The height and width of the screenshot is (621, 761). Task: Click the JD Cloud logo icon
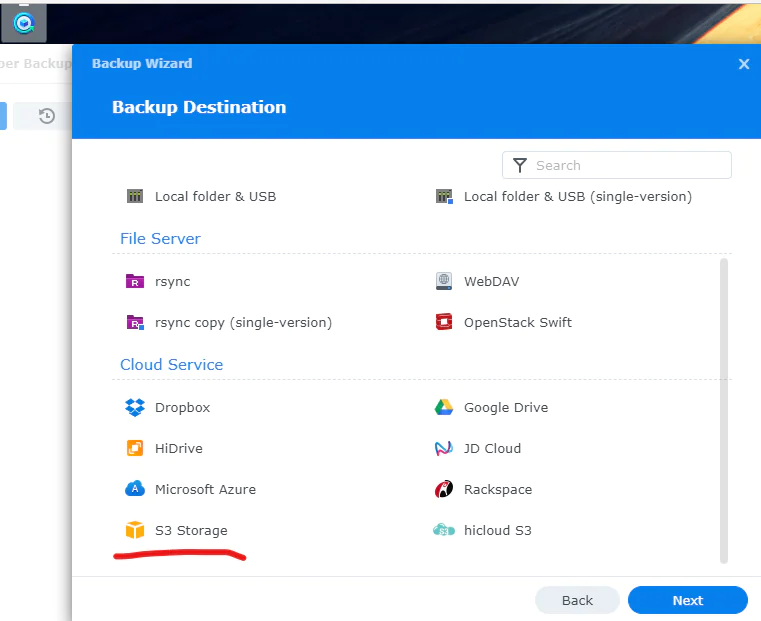444,448
